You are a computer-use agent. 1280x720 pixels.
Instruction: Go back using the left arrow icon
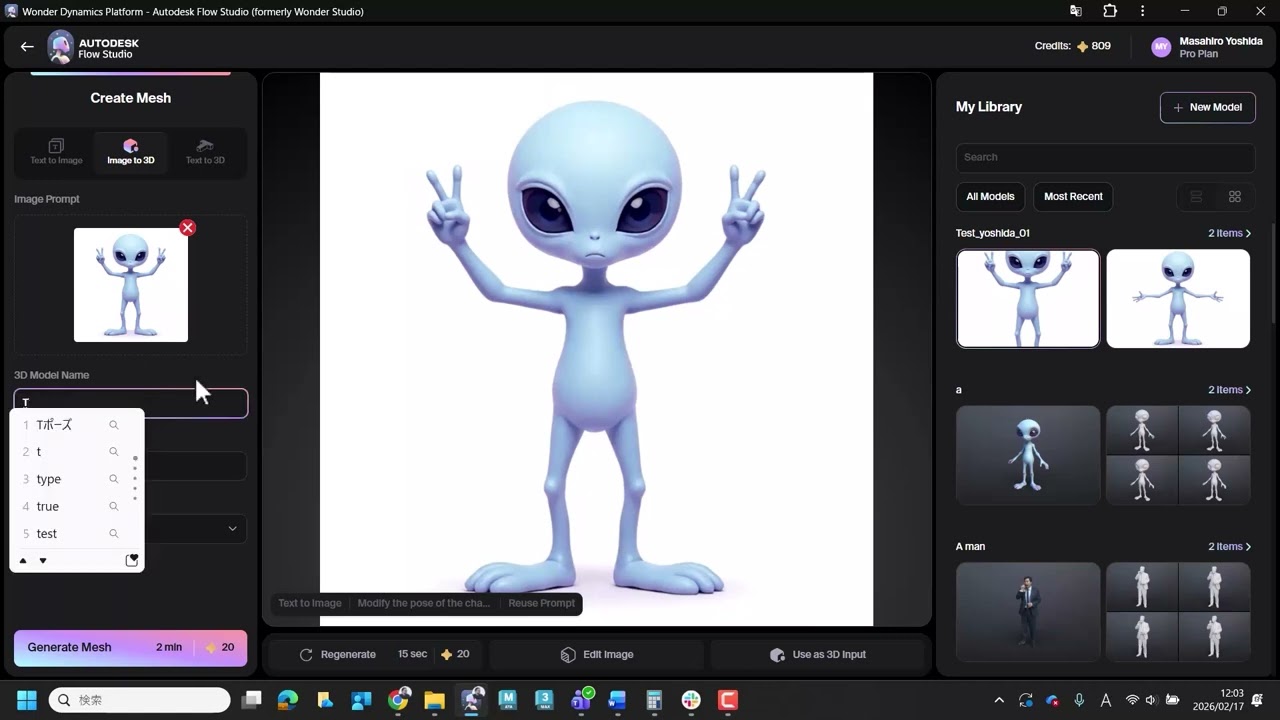click(27, 46)
